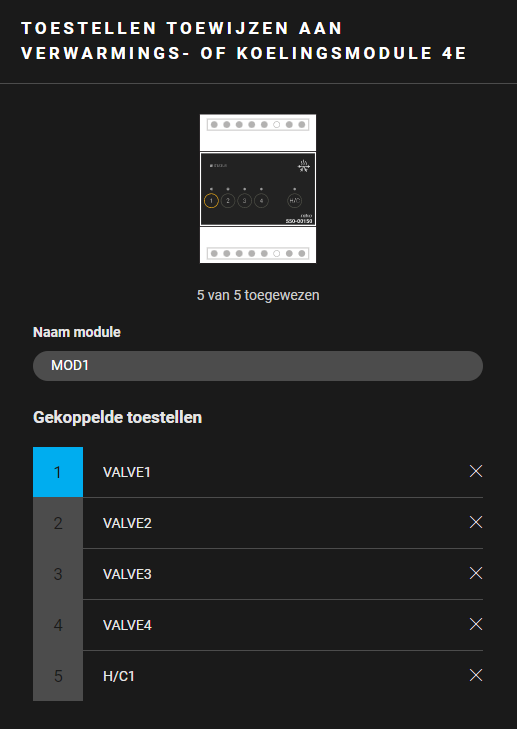Screen dimensions: 517x729
Task: Edit the Naam module field MOD1
Action: (x=258, y=366)
